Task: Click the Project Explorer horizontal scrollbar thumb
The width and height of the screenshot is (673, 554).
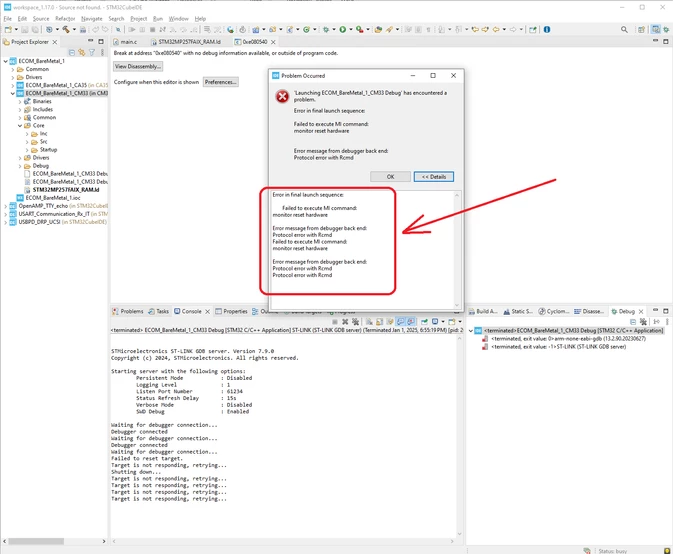Action: (x=36, y=542)
